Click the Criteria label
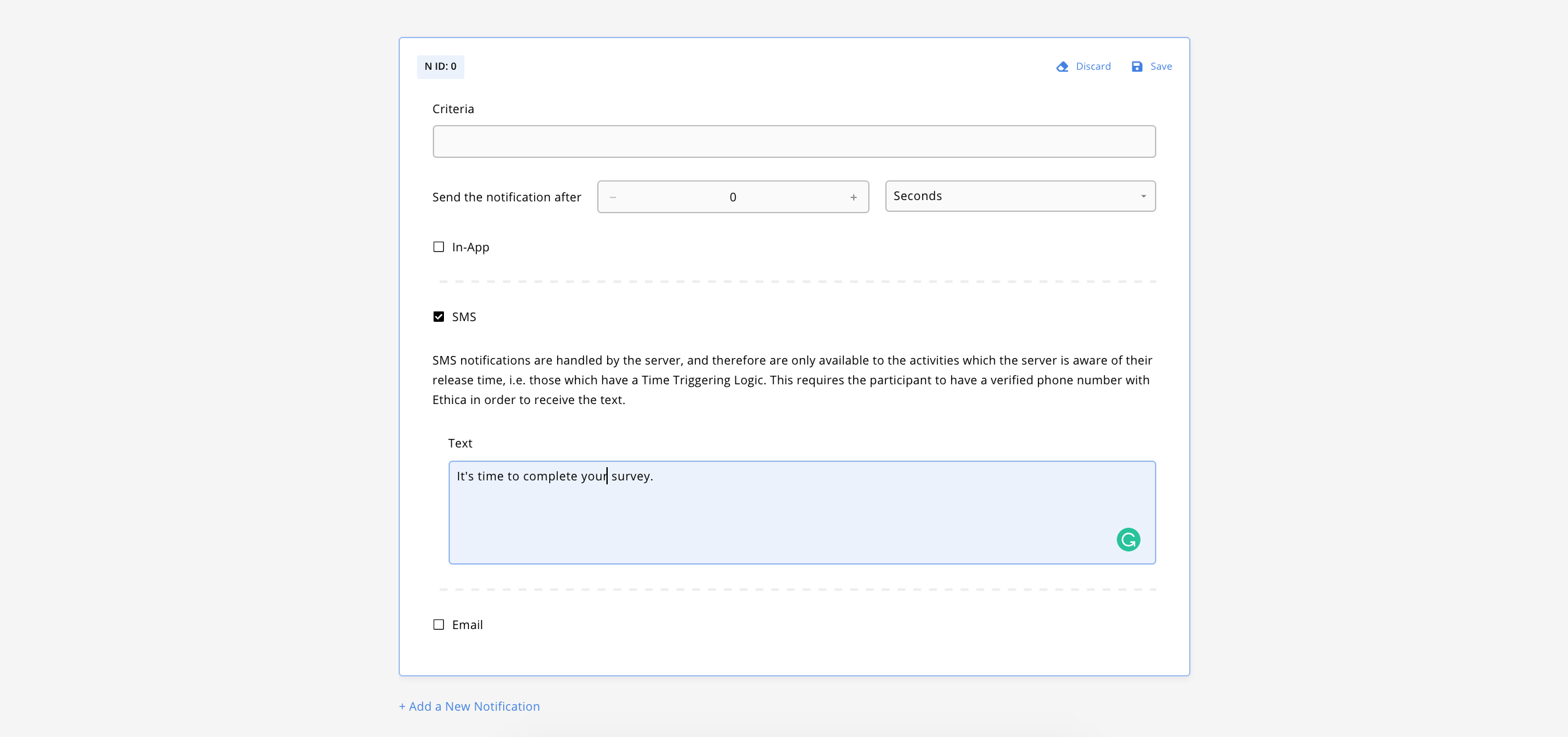Viewport: 1568px width, 737px height. pyautogui.click(x=453, y=109)
